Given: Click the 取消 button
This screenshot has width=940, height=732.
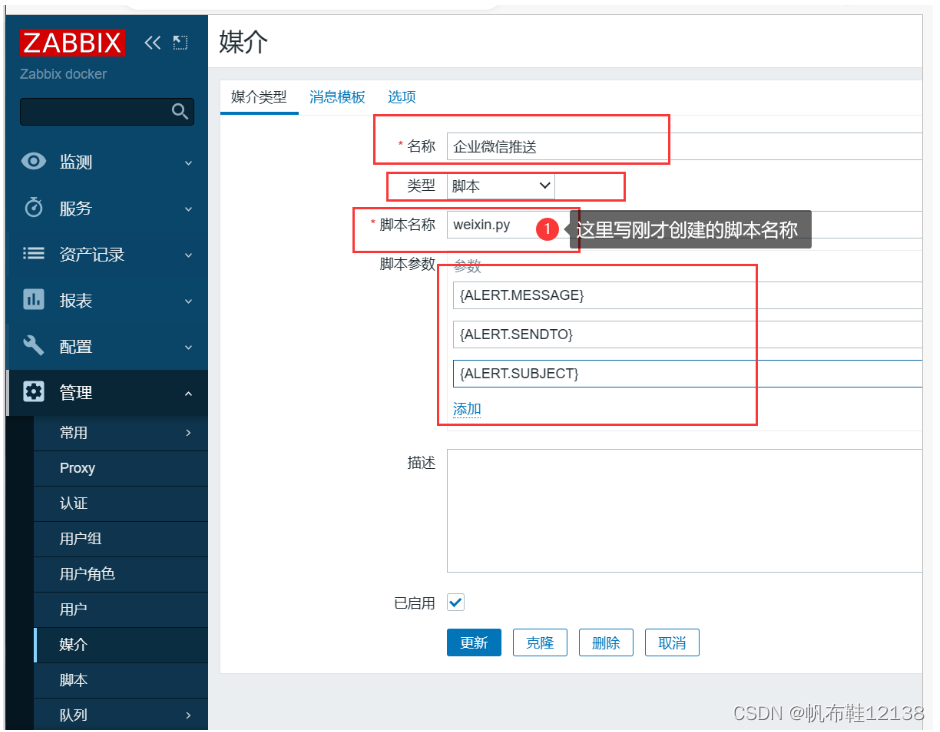Looking at the screenshot, I should (x=671, y=643).
